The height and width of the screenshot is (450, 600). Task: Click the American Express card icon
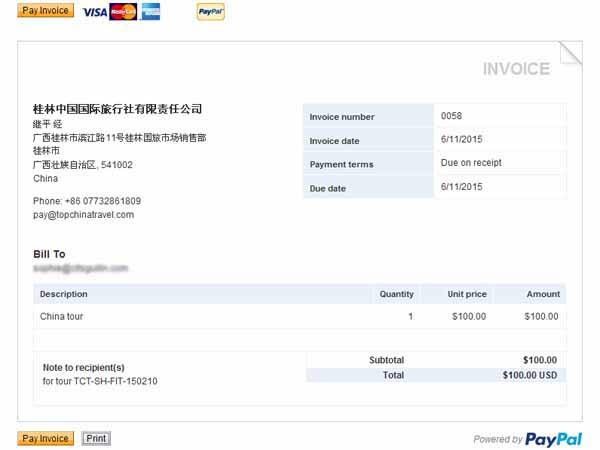click(x=151, y=12)
